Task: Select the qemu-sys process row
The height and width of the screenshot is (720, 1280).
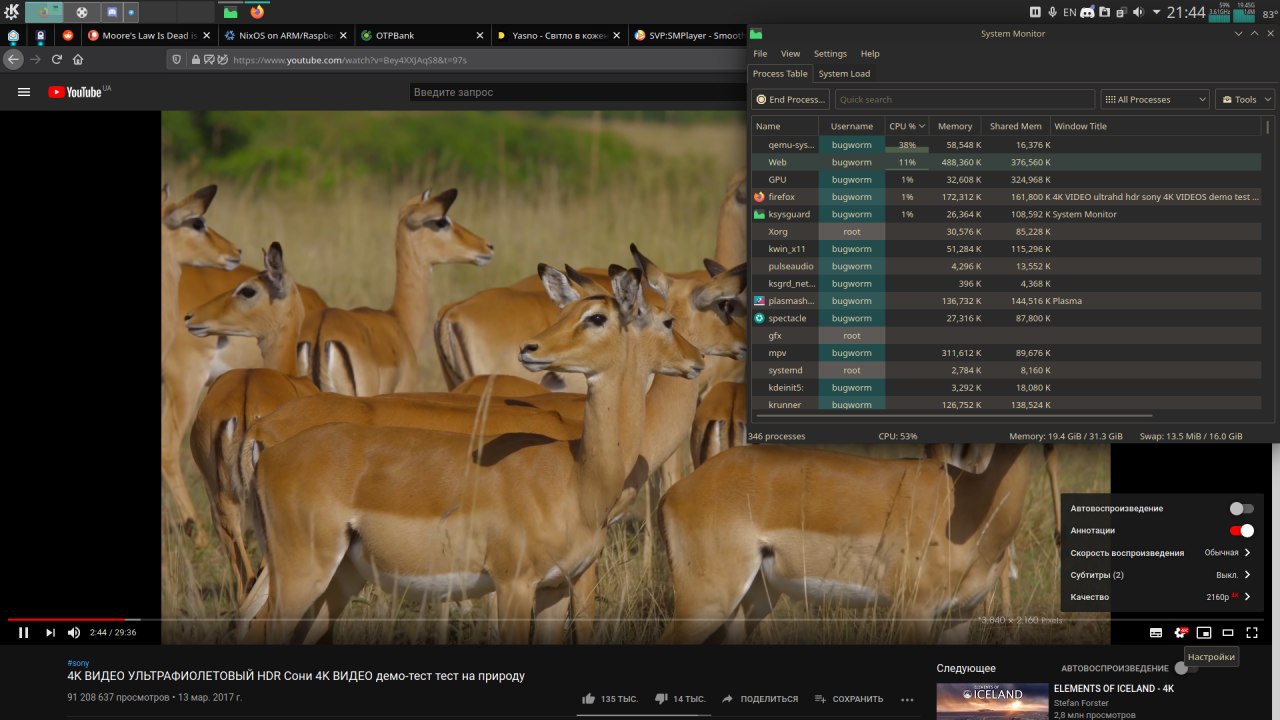Action: pos(1006,145)
